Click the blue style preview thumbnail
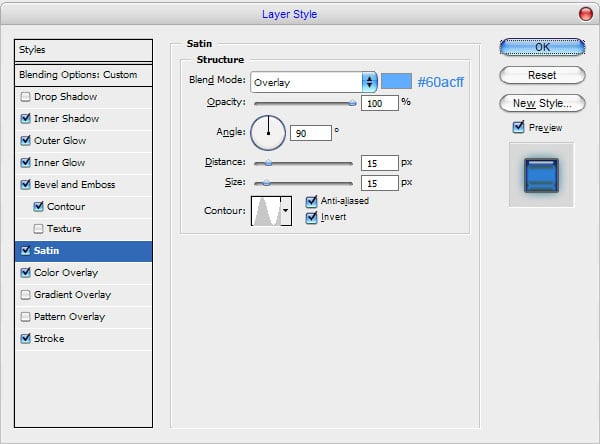This screenshot has height=444, width=600. pyautogui.click(x=541, y=173)
